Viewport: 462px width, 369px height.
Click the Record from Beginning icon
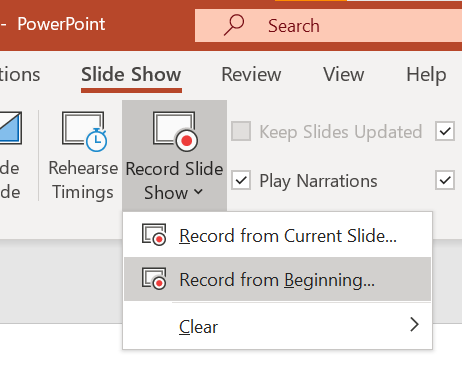point(154,279)
